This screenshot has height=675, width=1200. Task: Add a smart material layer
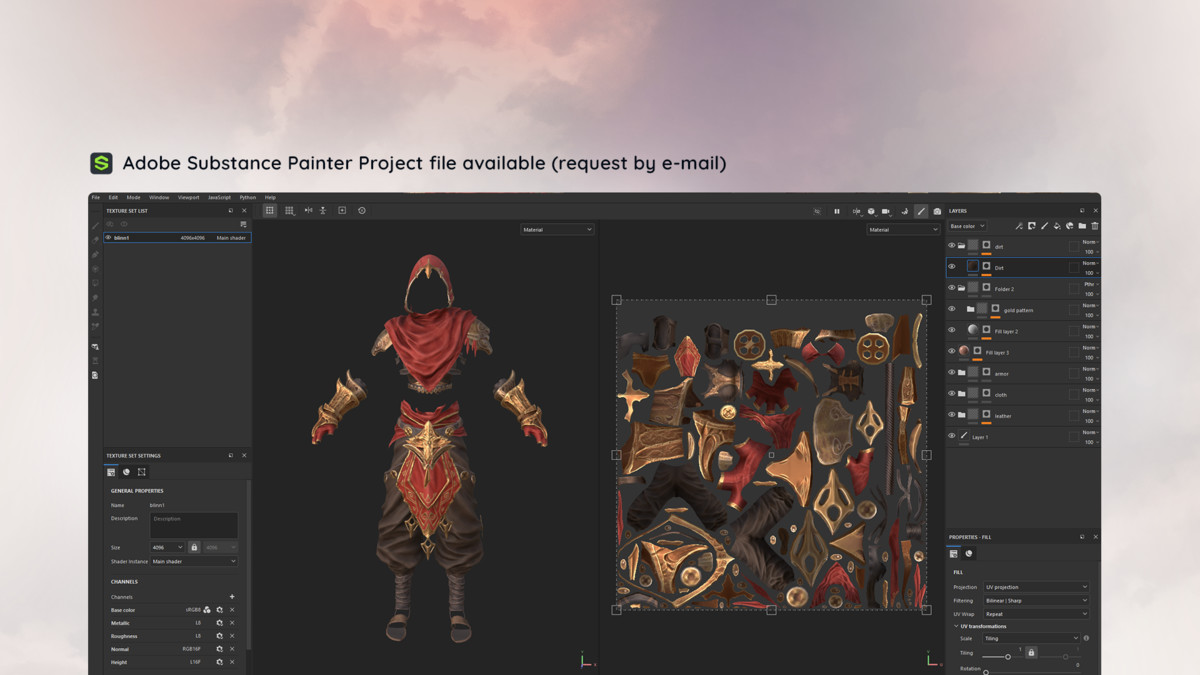[1069, 226]
